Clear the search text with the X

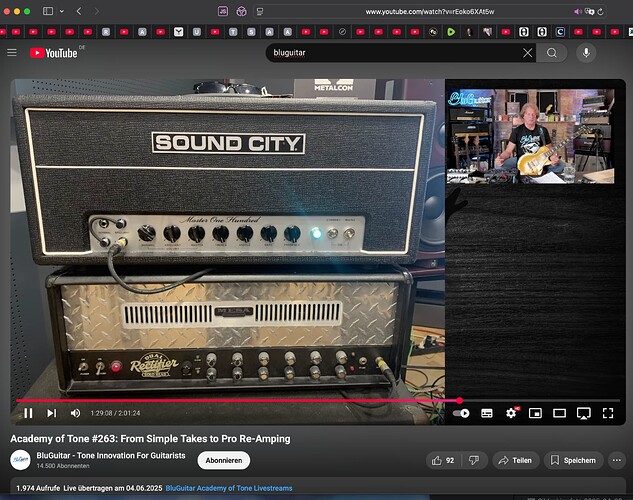[x=527, y=53]
